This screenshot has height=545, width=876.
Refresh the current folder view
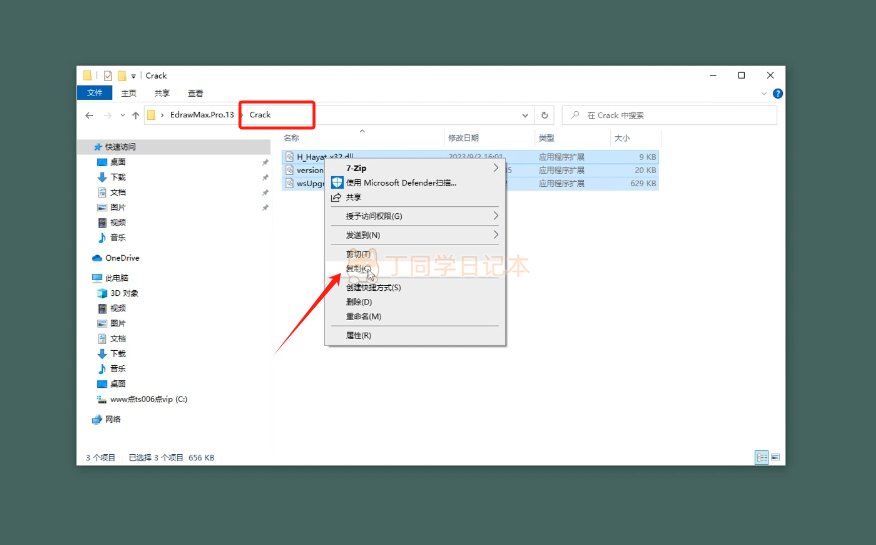(x=544, y=116)
